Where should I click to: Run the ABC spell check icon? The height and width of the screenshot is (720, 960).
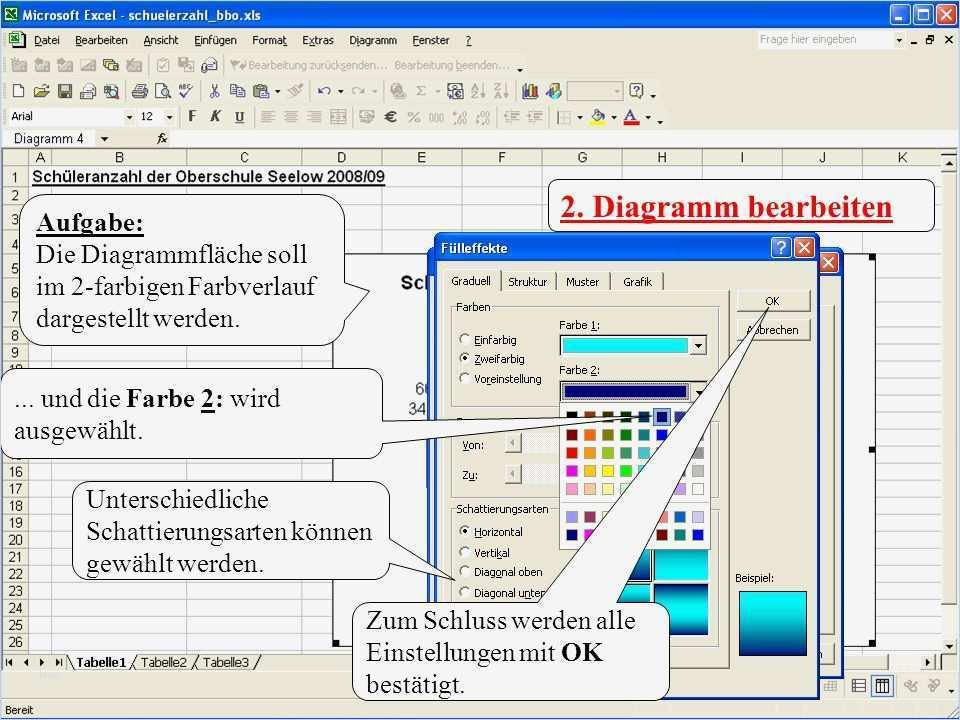coord(186,91)
